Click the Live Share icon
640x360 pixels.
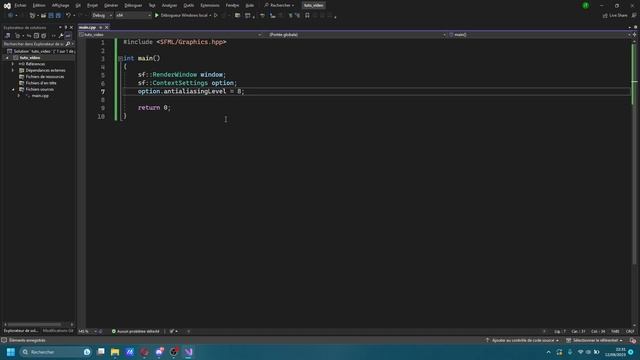pyautogui.click(x=605, y=16)
